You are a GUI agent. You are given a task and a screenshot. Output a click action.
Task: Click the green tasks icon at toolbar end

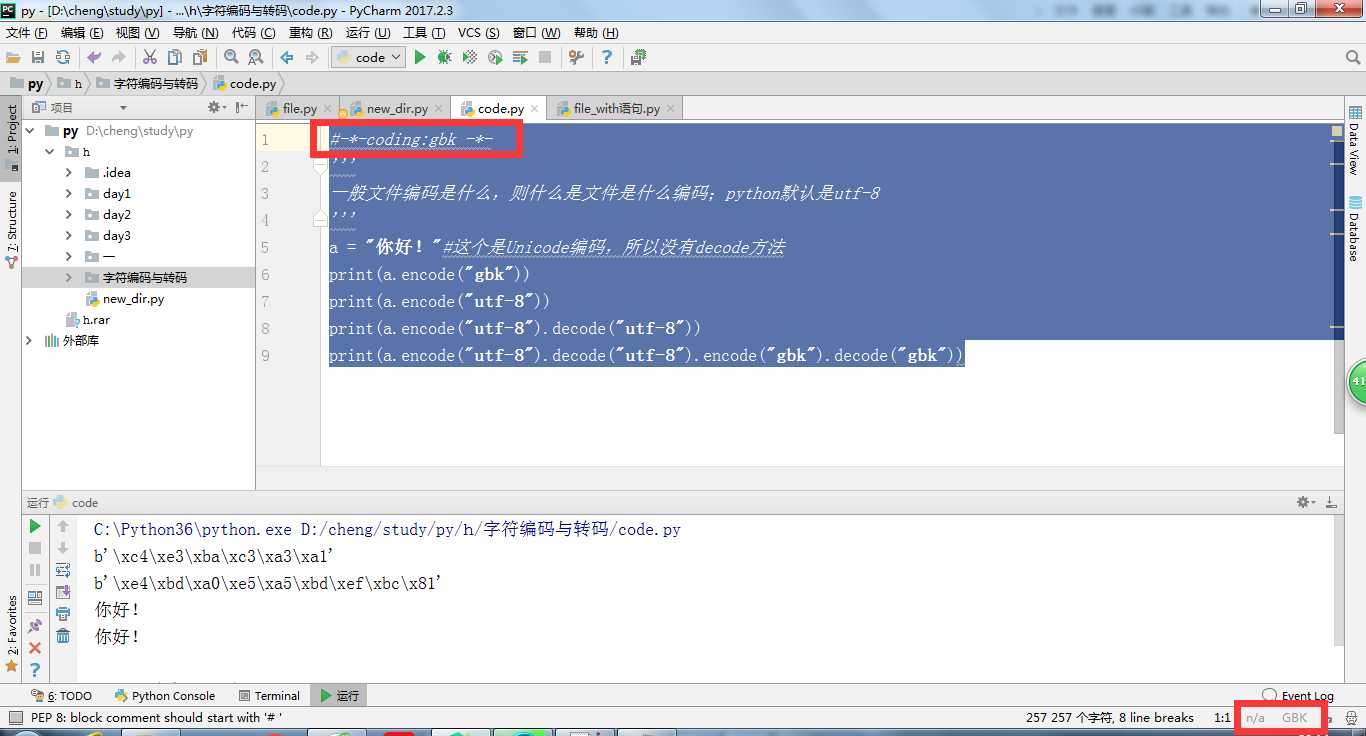tap(638, 57)
